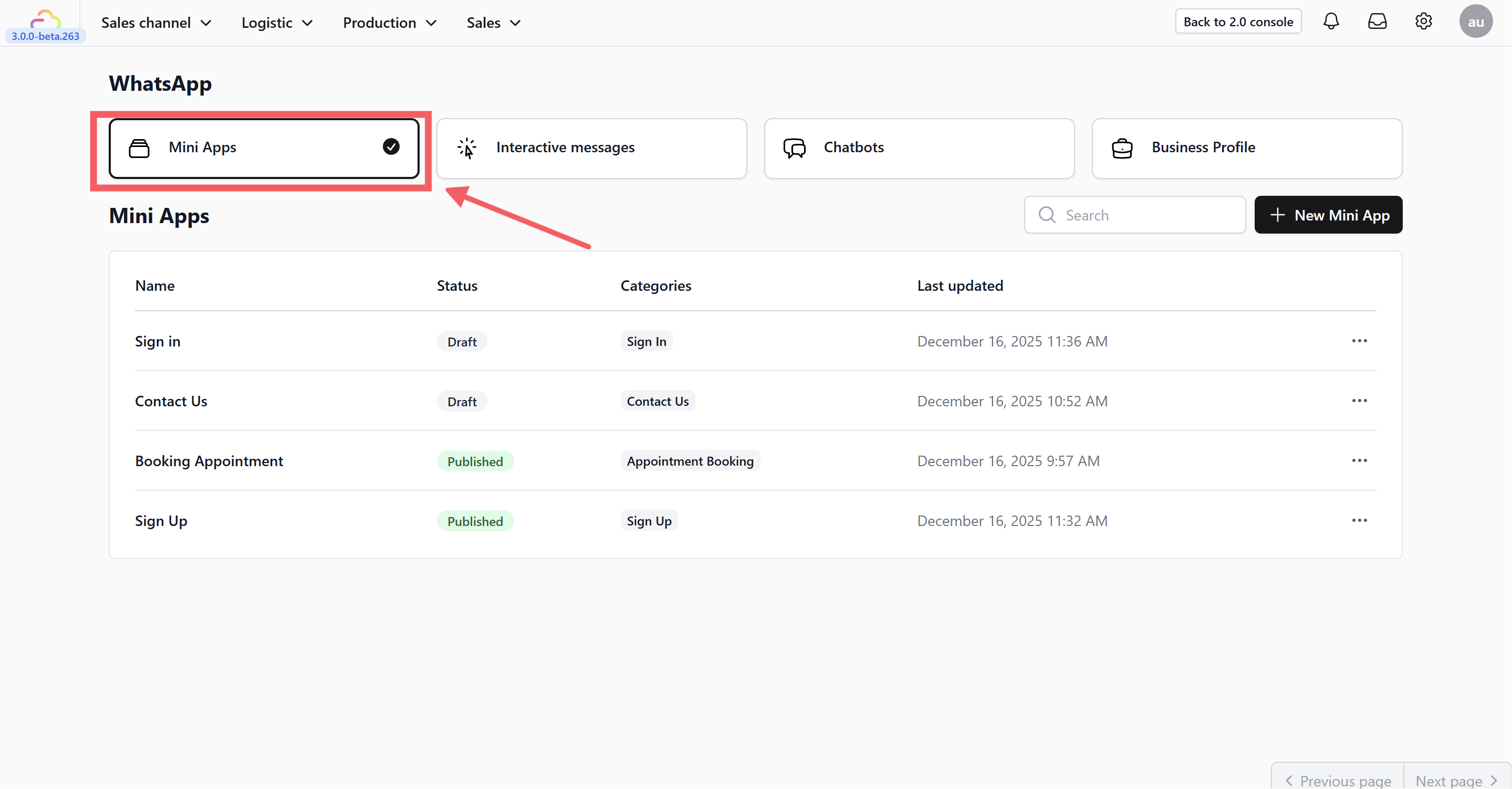Click the Last updated column header
The width and height of the screenshot is (1512, 789).
(960, 286)
